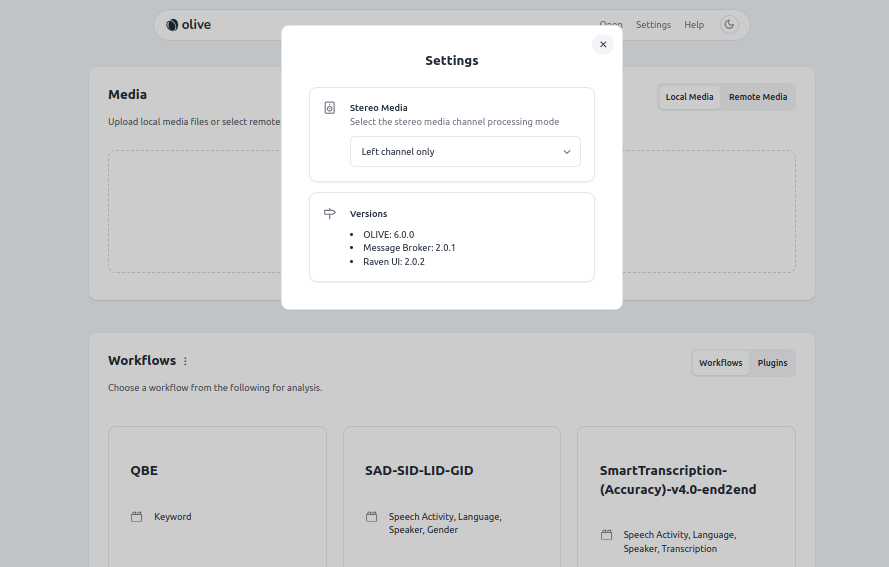Toggle dark mode moon icon
The height and width of the screenshot is (567, 889).
click(729, 25)
